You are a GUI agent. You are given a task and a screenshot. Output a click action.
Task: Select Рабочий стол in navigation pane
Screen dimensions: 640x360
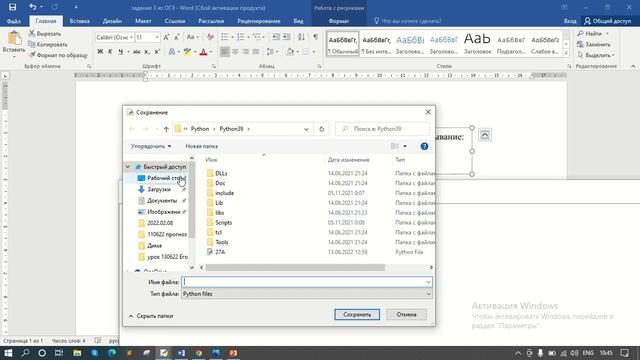[x=161, y=178]
